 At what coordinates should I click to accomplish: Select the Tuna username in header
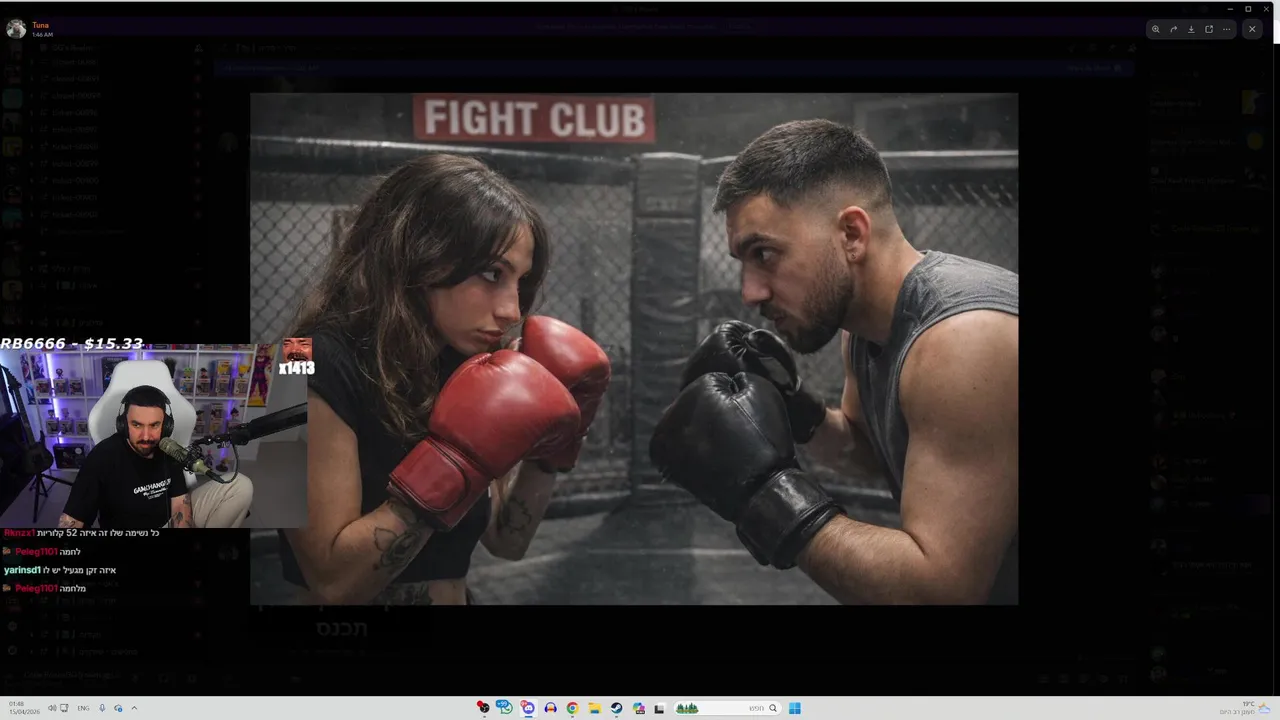click(40, 25)
